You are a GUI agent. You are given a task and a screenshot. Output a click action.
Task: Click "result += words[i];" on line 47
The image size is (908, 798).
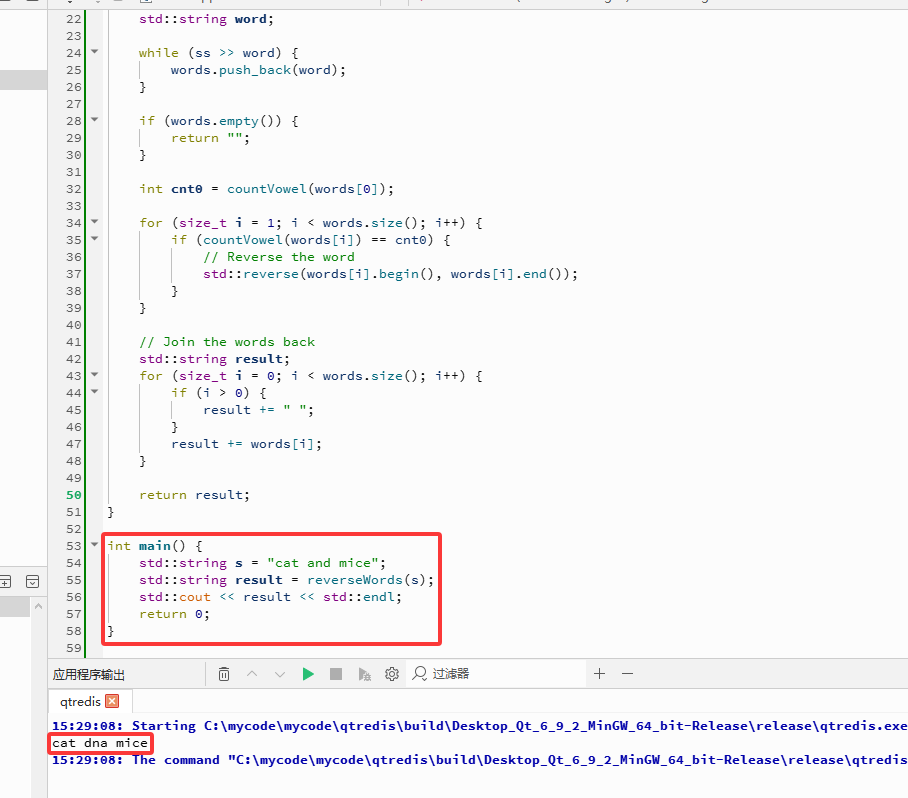(246, 444)
